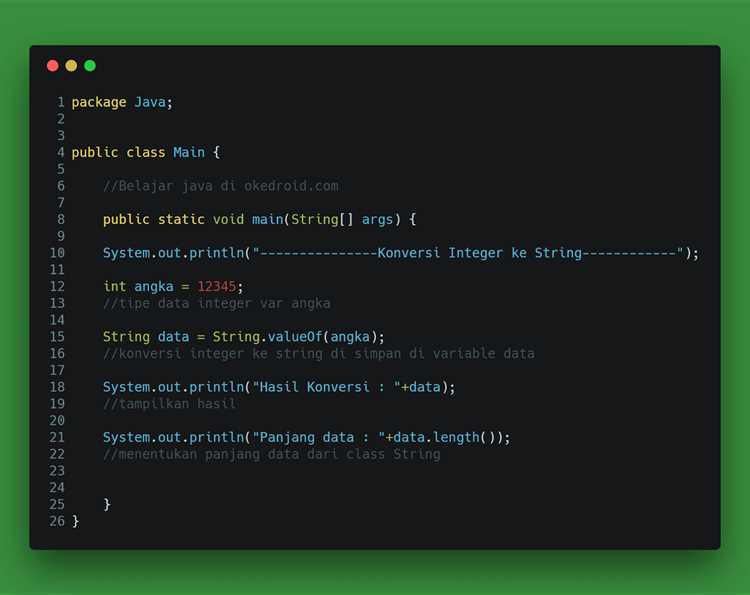Click the 'String data = String.valueOf(angka);' line
The height and width of the screenshot is (595, 750).
tap(243, 337)
